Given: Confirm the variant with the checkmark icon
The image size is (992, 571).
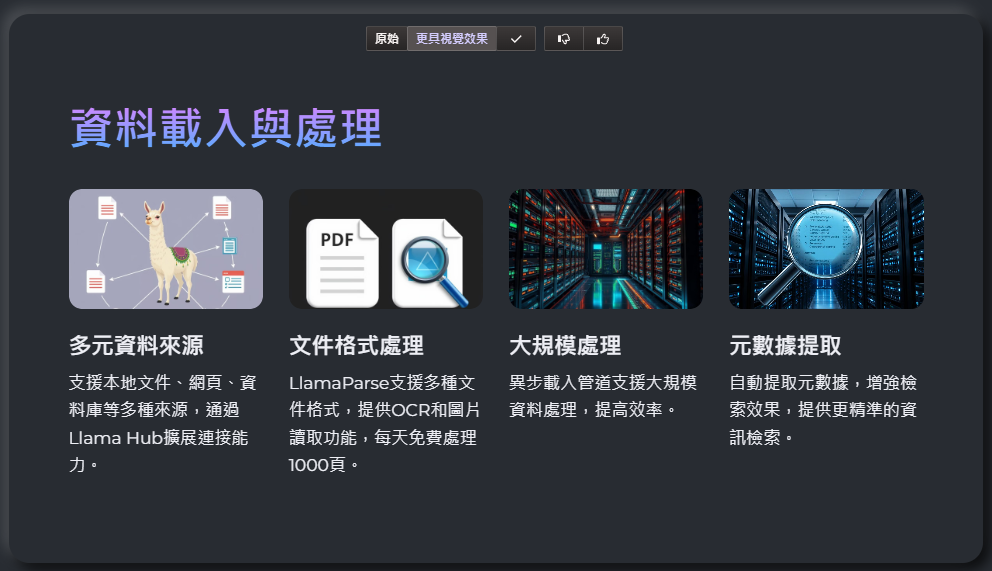Looking at the screenshot, I should pyautogui.click(x=516, y=39).
